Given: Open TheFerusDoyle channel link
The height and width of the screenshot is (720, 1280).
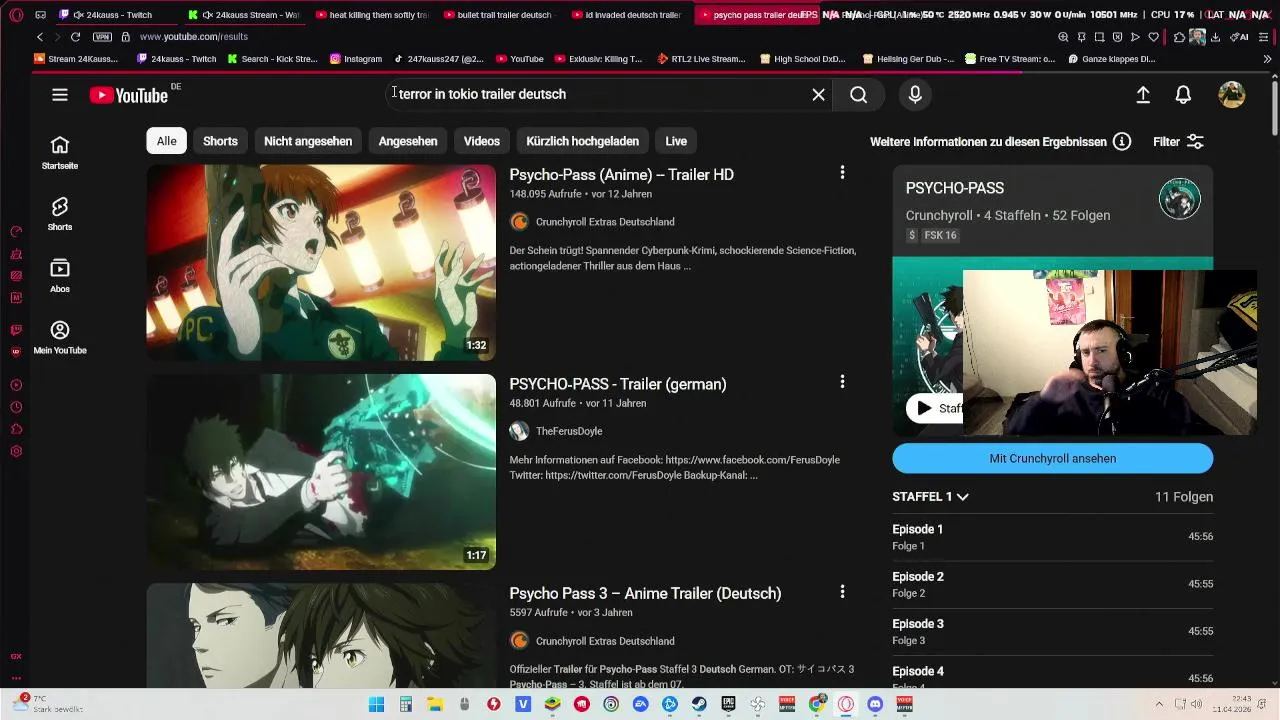Looking at the screenshot, I should point(568,431).
